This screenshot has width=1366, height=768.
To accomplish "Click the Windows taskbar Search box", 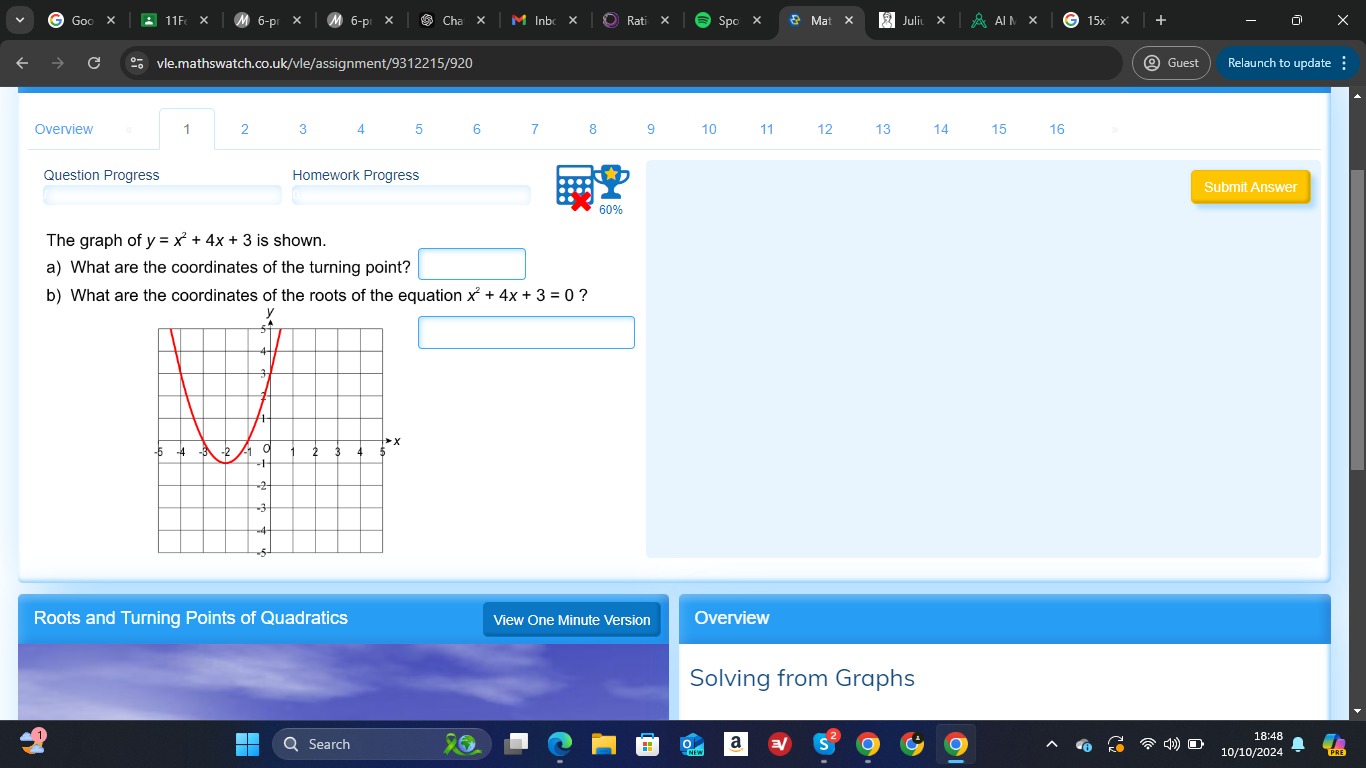I will point(382,744).
